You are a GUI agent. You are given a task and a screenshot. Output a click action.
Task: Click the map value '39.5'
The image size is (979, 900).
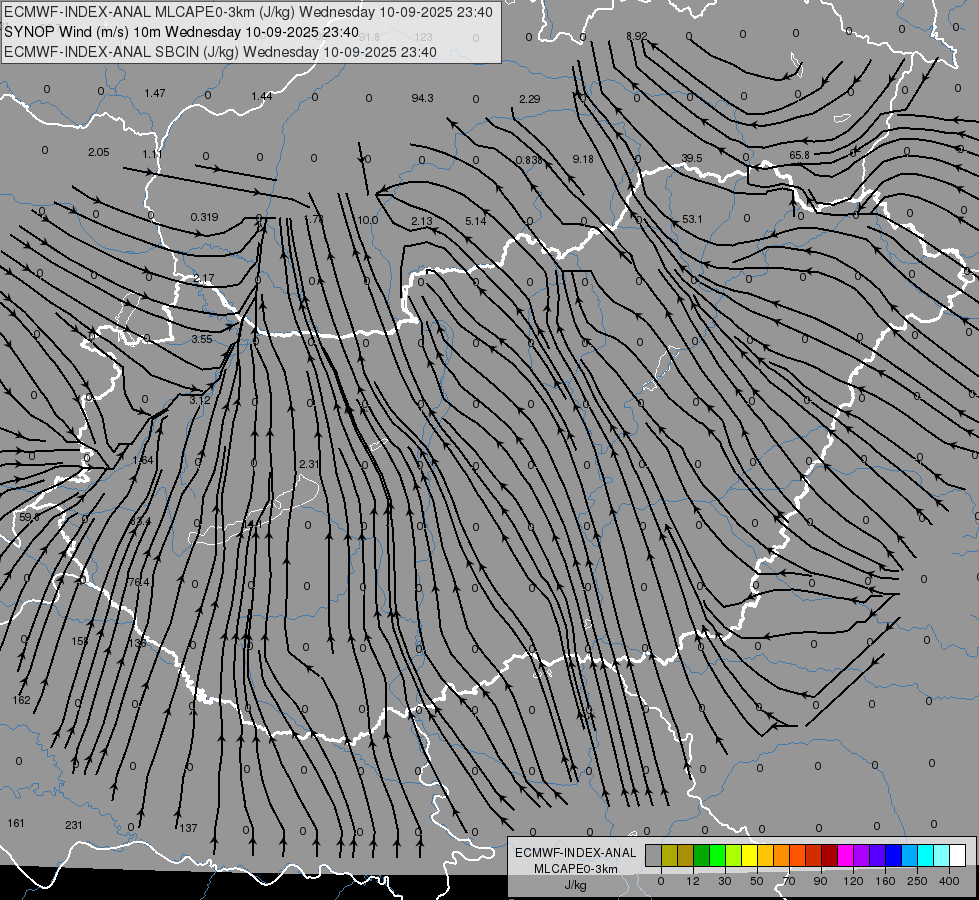pos(692,158)
